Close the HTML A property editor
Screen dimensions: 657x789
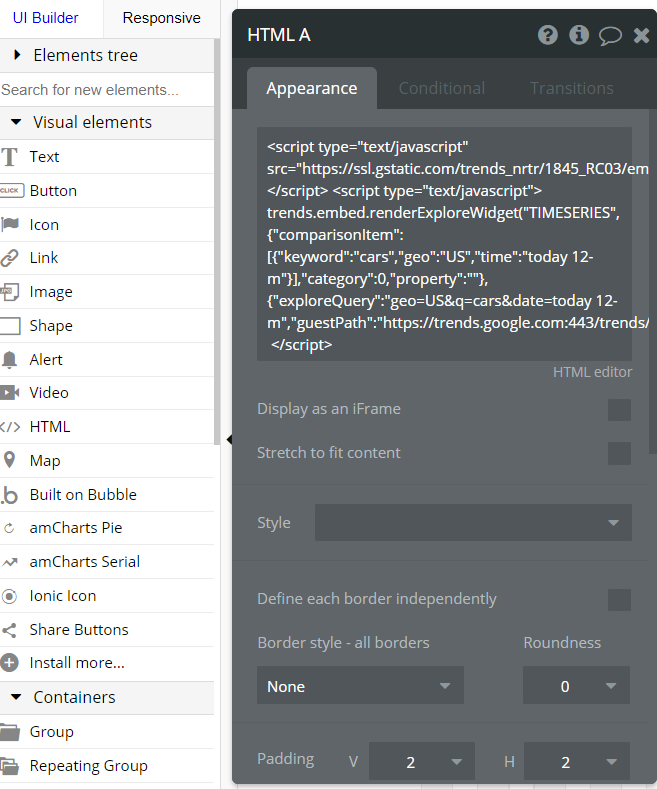click(x=641, y=36)
